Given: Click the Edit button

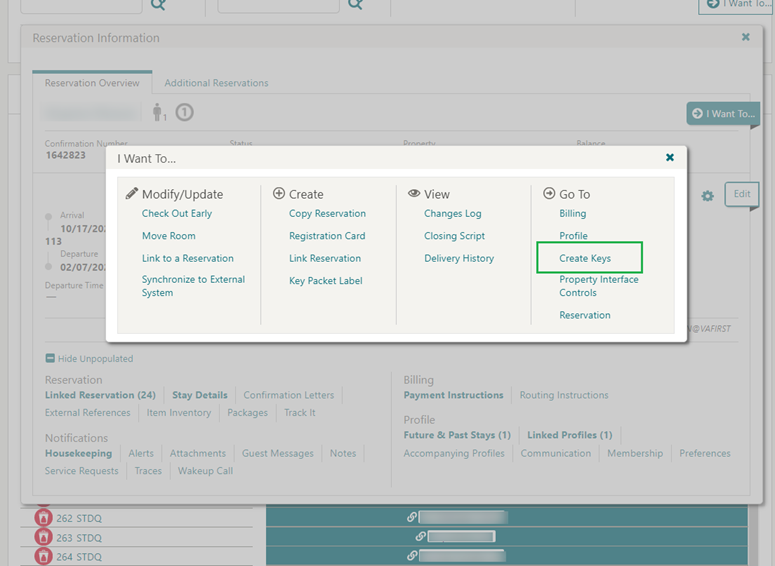Looking at the screenshot, I should click(741, 194).
